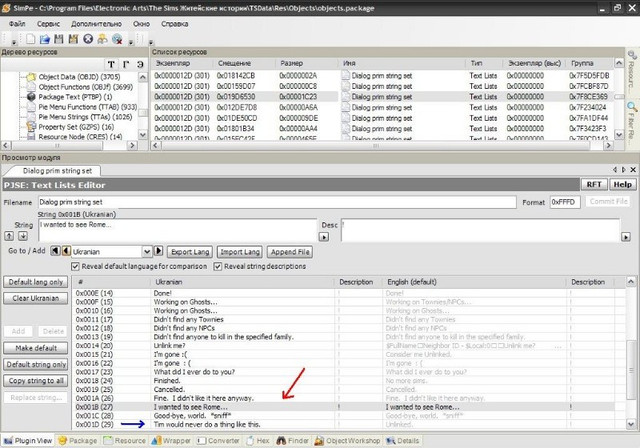Screen dimensions: 640x448
Task: Click the Export Lang button
Action: coord(190,252)
